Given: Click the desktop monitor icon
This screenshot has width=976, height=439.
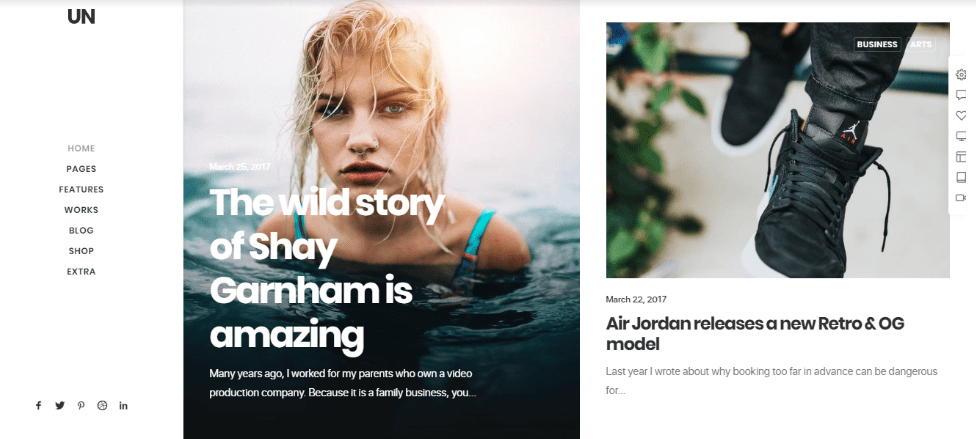Looking at the screenshot, I should (960, 136).
